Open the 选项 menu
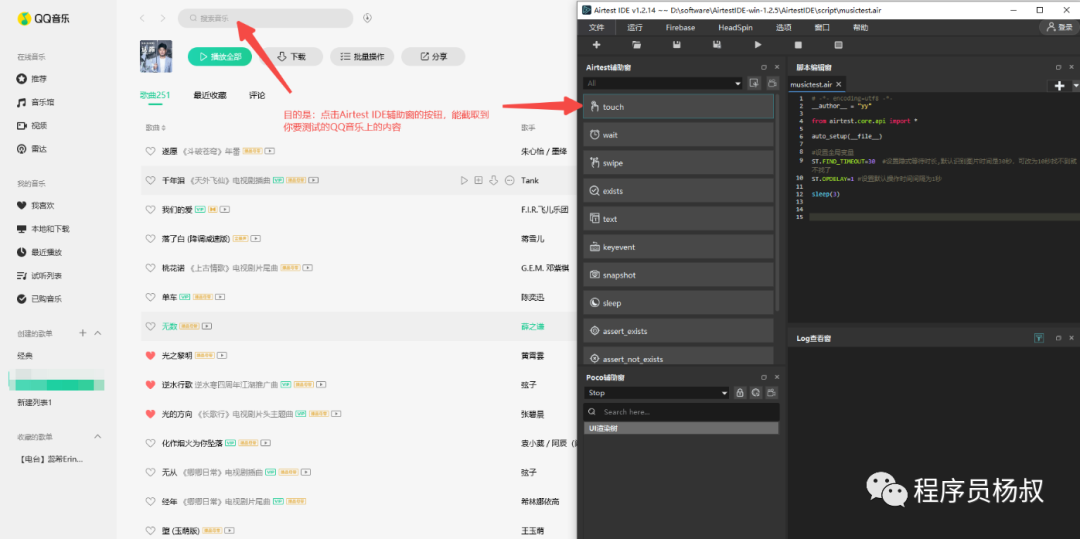Viewport: 1080px width, 539px height. 784,28
